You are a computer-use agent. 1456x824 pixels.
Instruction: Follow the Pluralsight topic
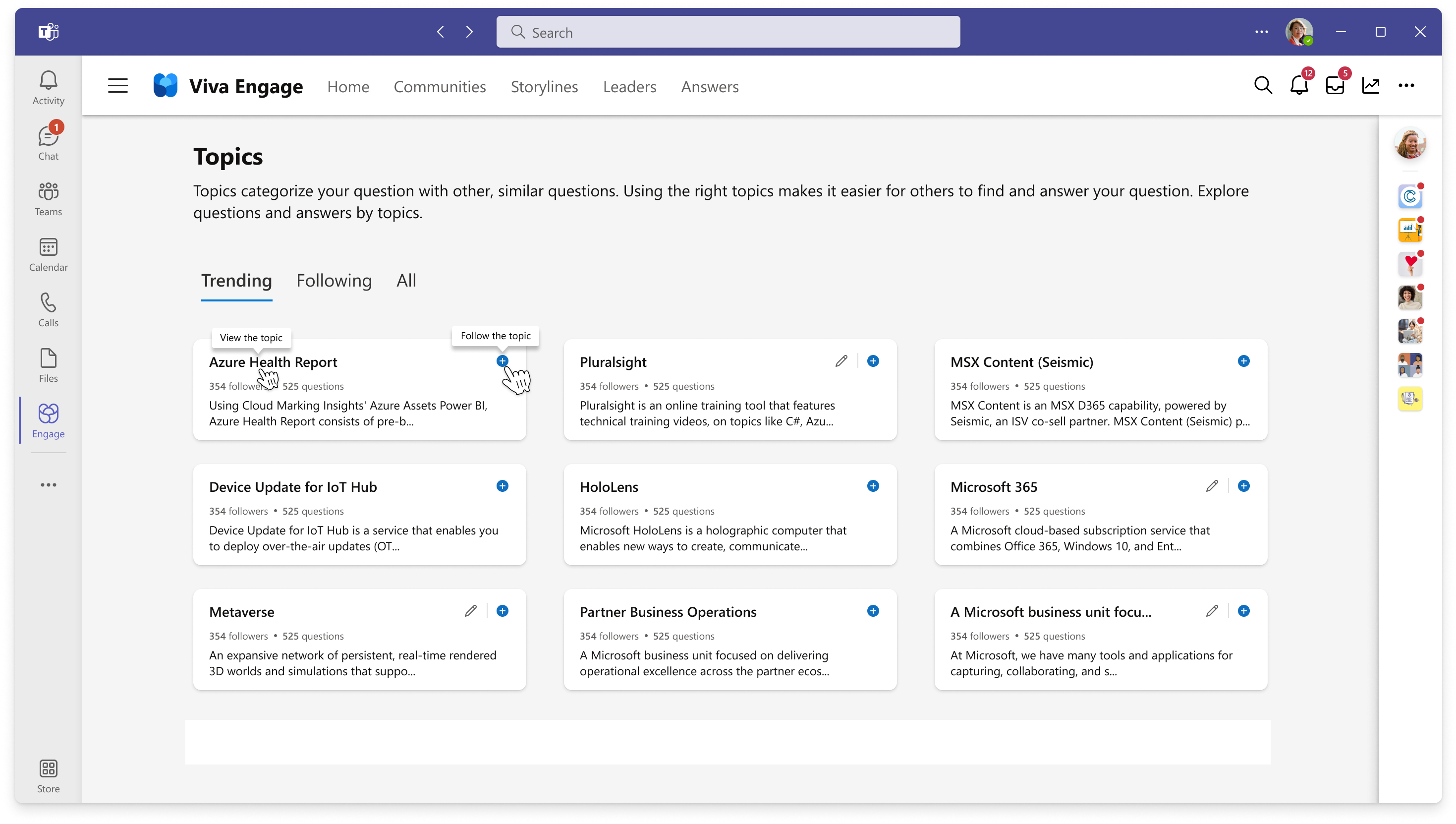click(x=872, y=361)
